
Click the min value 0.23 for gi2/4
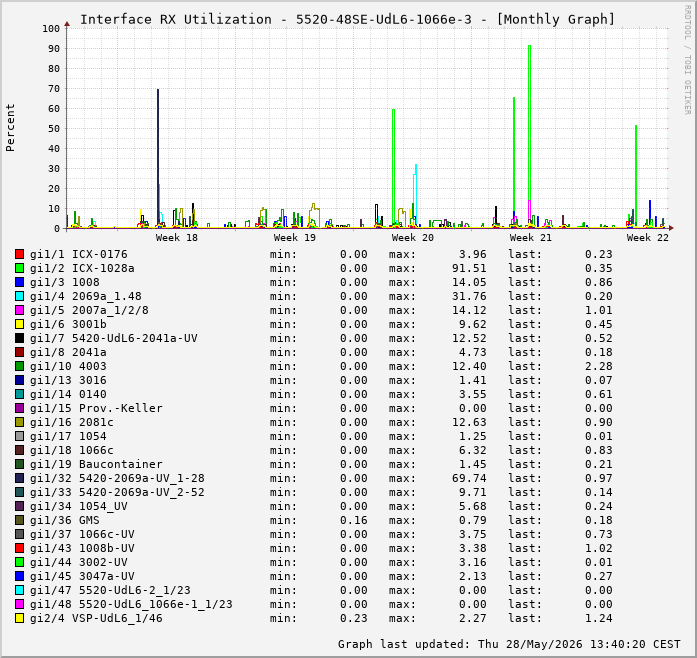point(354,618)
